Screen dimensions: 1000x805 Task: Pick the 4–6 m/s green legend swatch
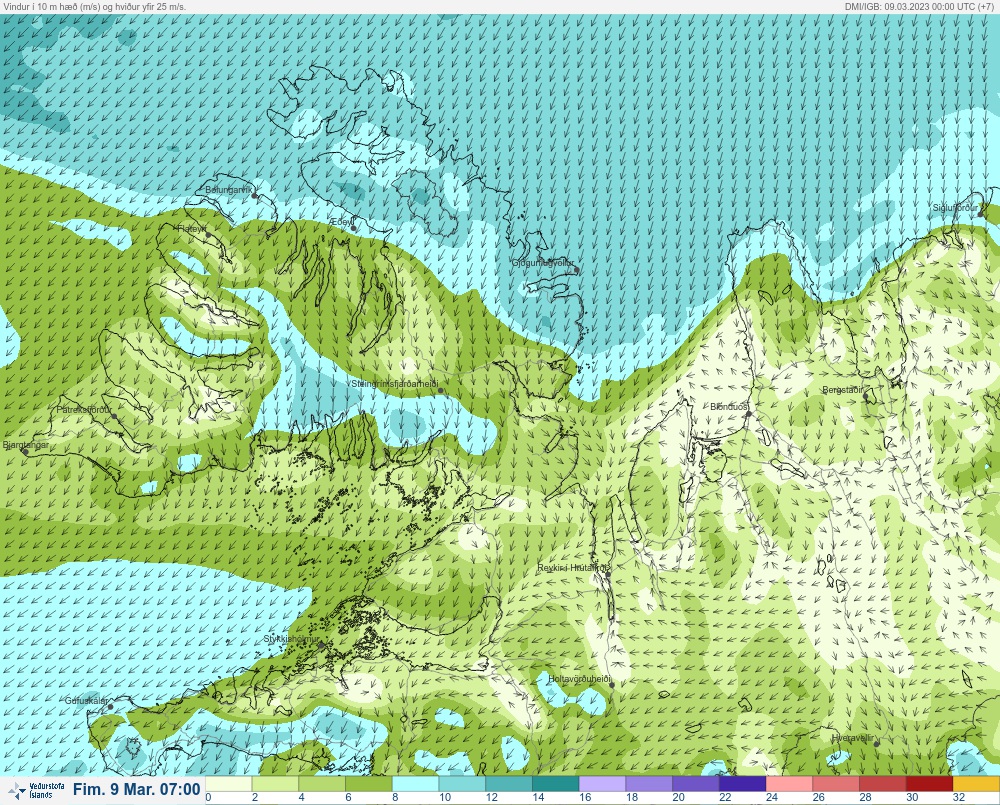click(x=322, y=783)
